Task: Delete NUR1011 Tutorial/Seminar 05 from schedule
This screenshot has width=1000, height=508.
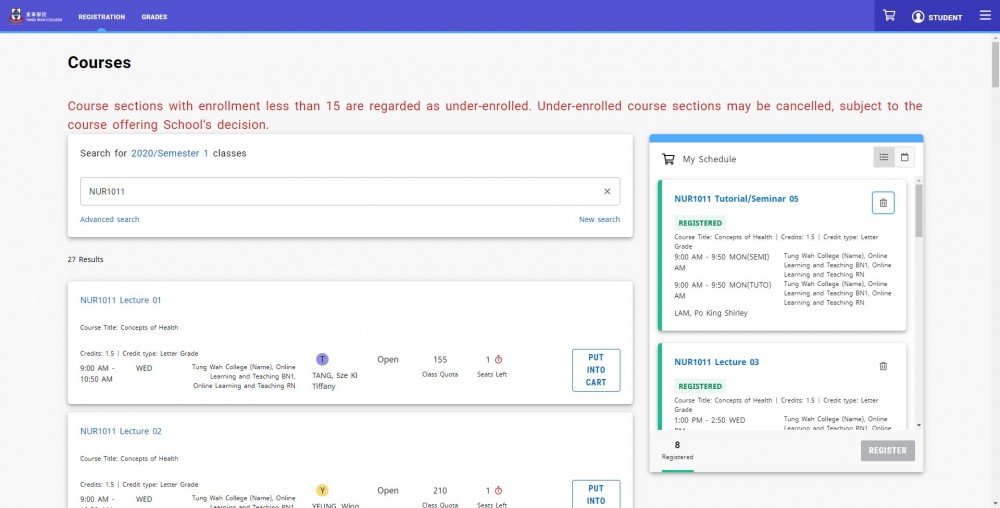Action: [883, 203]
